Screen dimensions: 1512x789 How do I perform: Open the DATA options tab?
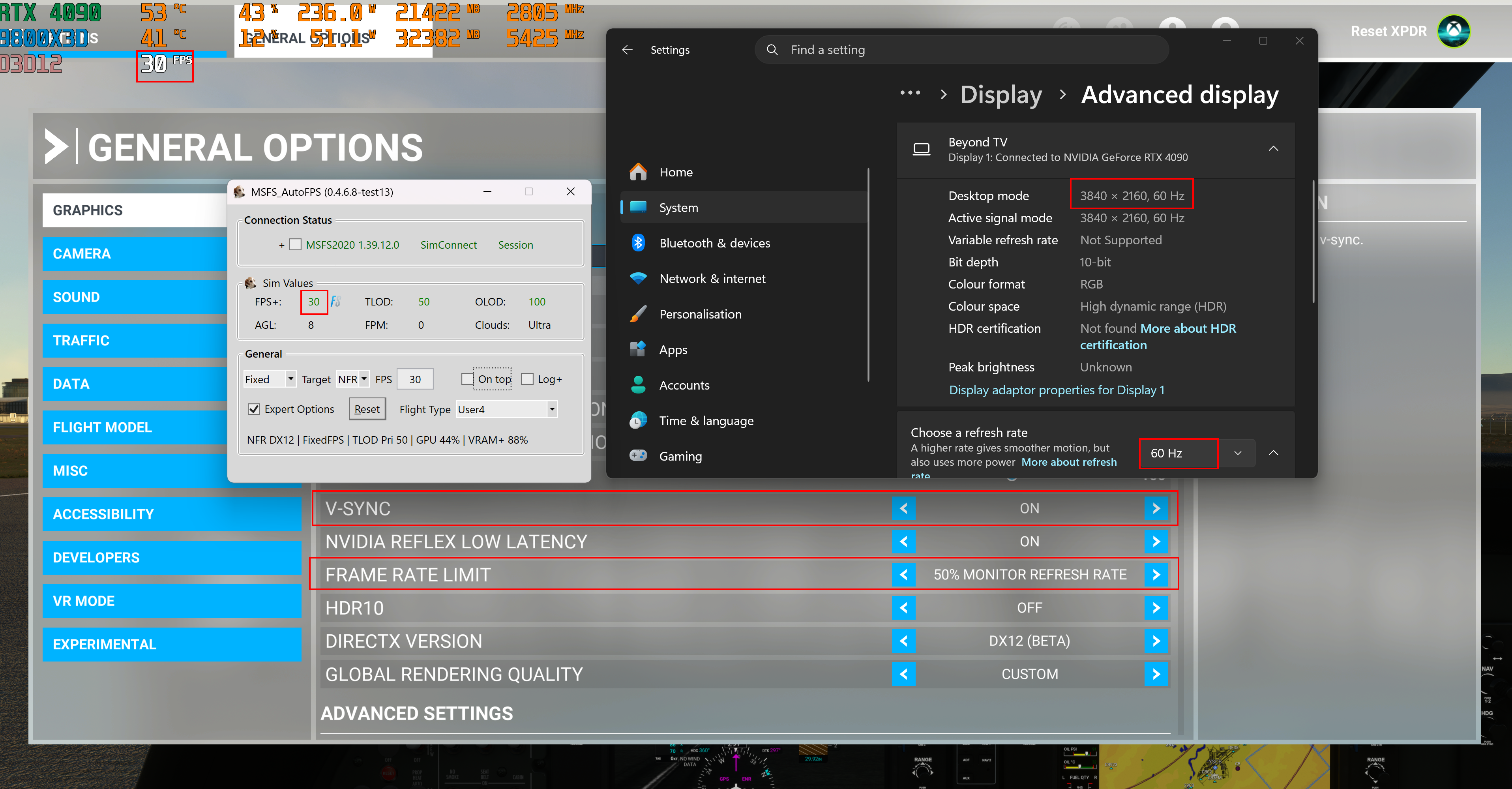coord(135,384)
